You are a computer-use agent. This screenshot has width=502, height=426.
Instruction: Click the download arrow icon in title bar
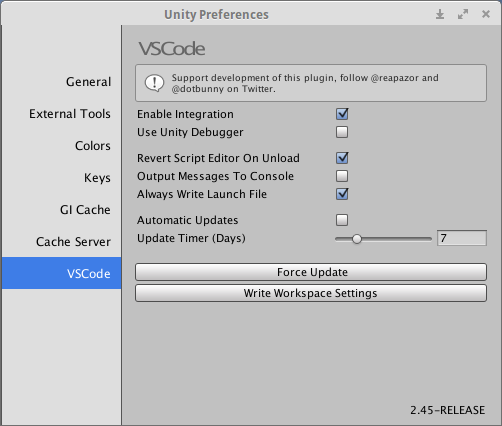tap(440, 14)
